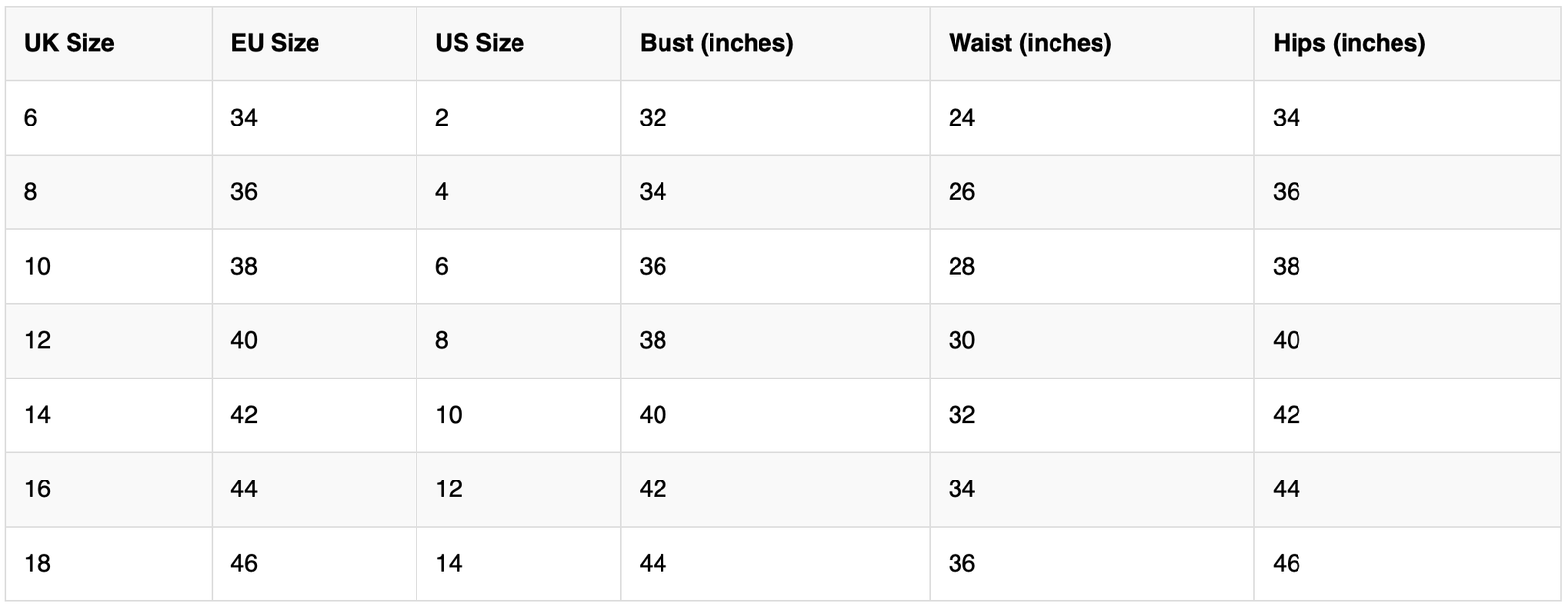Click the Hips (inches) column header
This screenshot has width=1568, height=606.
pyautogui.click(x=1348, y=43)
